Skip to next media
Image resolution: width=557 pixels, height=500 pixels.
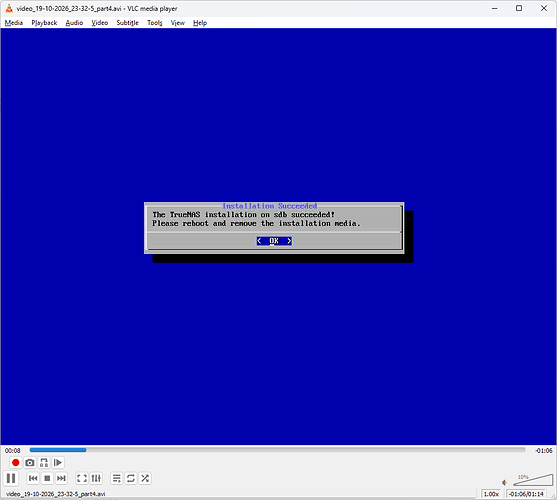[61, 478]
